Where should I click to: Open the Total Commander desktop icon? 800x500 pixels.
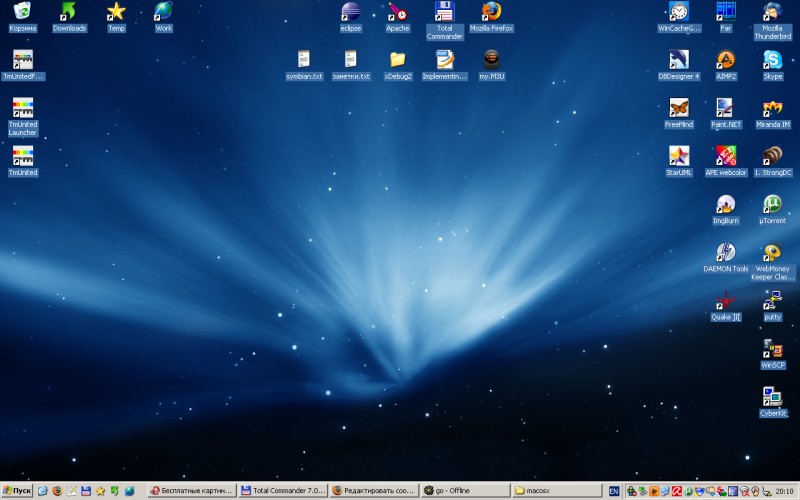tap(444, 12)
